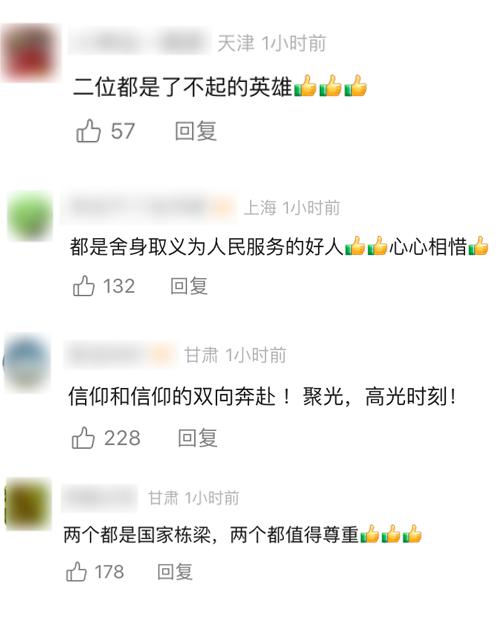The image size is (500, 618).
Task: Open the blurred username beside 上海
Action: [149, 207]
